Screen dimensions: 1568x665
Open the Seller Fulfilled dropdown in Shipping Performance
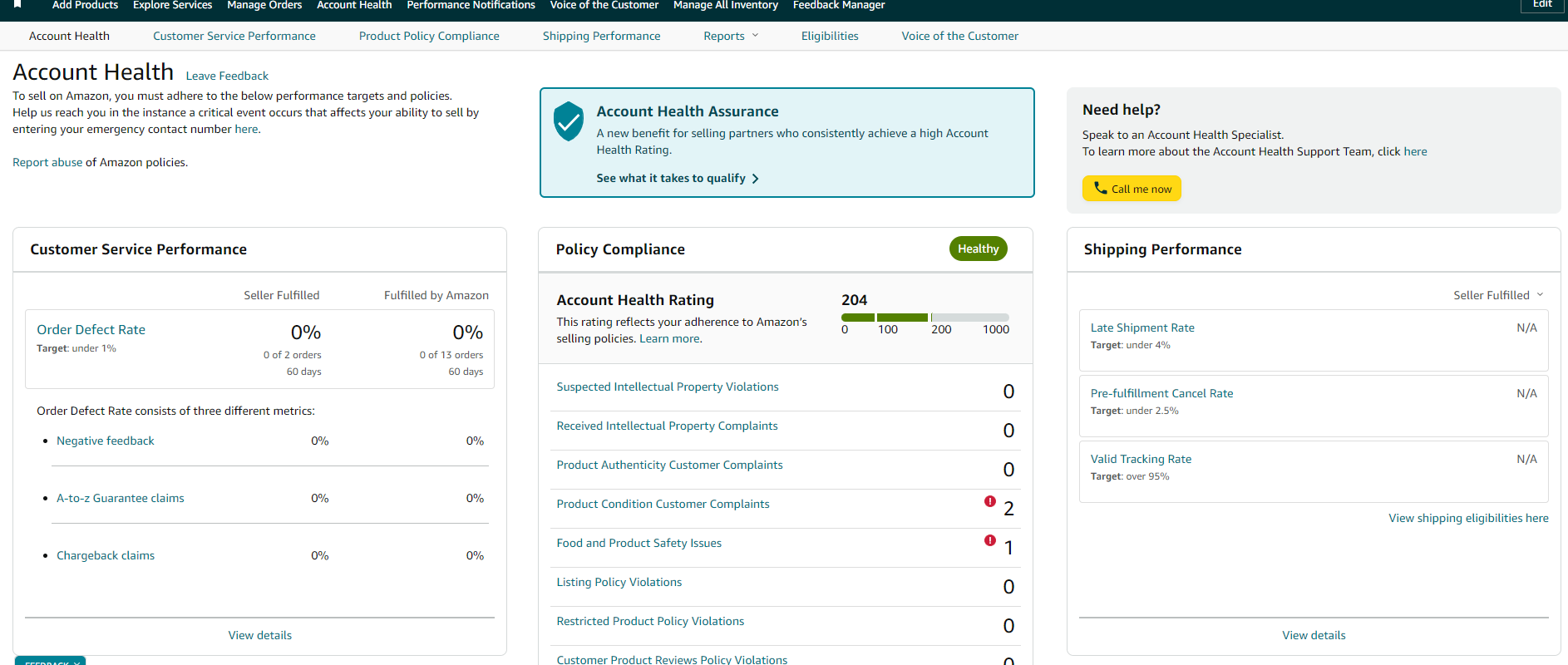pos(1498,295)
